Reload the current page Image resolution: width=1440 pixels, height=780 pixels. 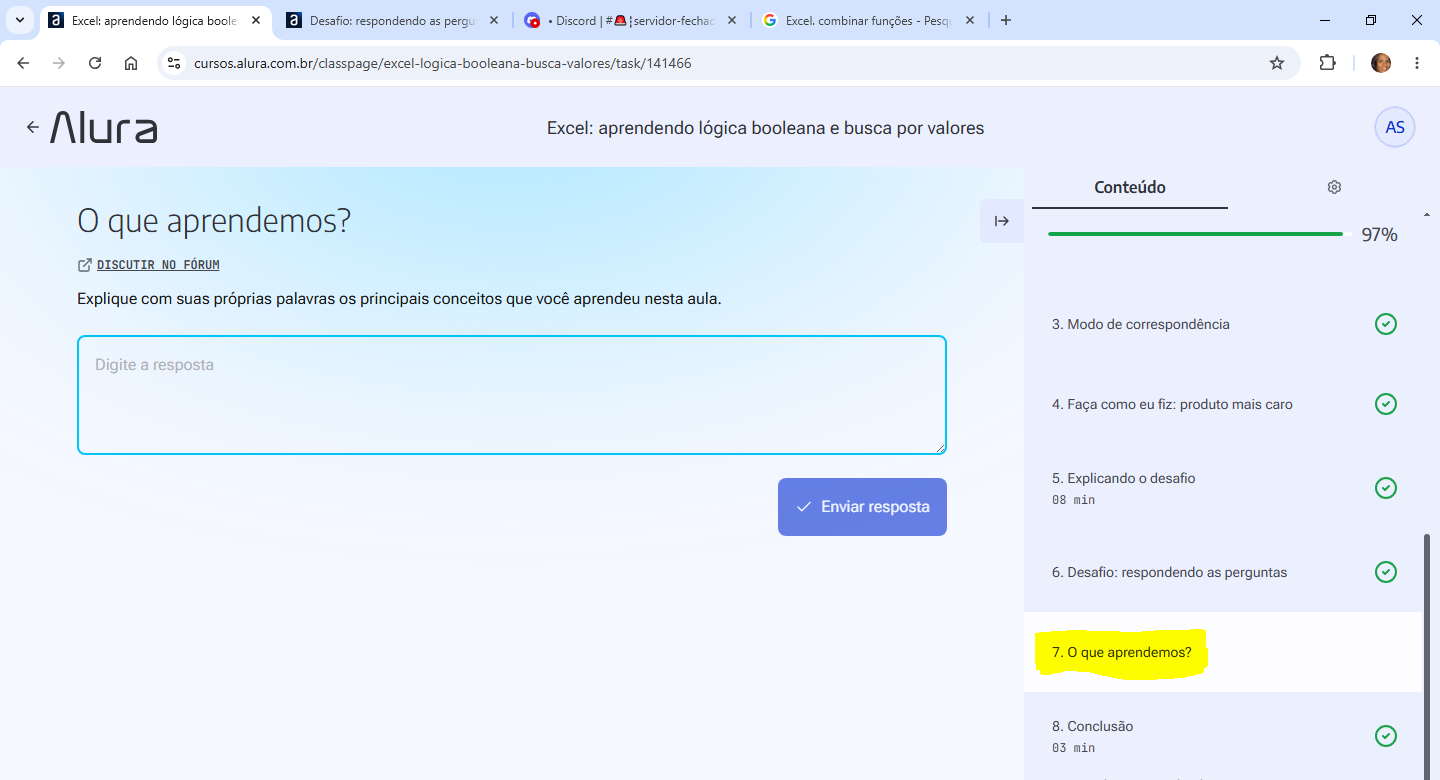point(95,63)
